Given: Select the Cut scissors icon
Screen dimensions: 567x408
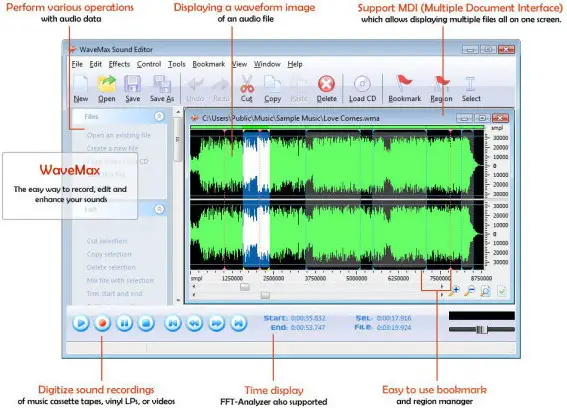Looking at the screenshot, I should coord(247,84).
